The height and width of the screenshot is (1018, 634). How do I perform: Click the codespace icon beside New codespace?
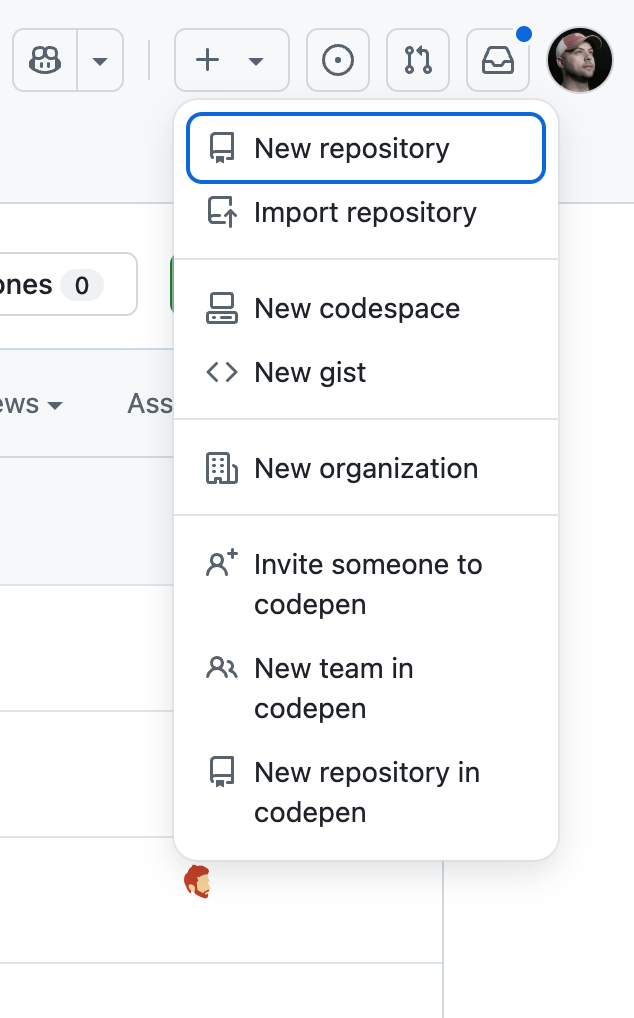coord(221,309)
